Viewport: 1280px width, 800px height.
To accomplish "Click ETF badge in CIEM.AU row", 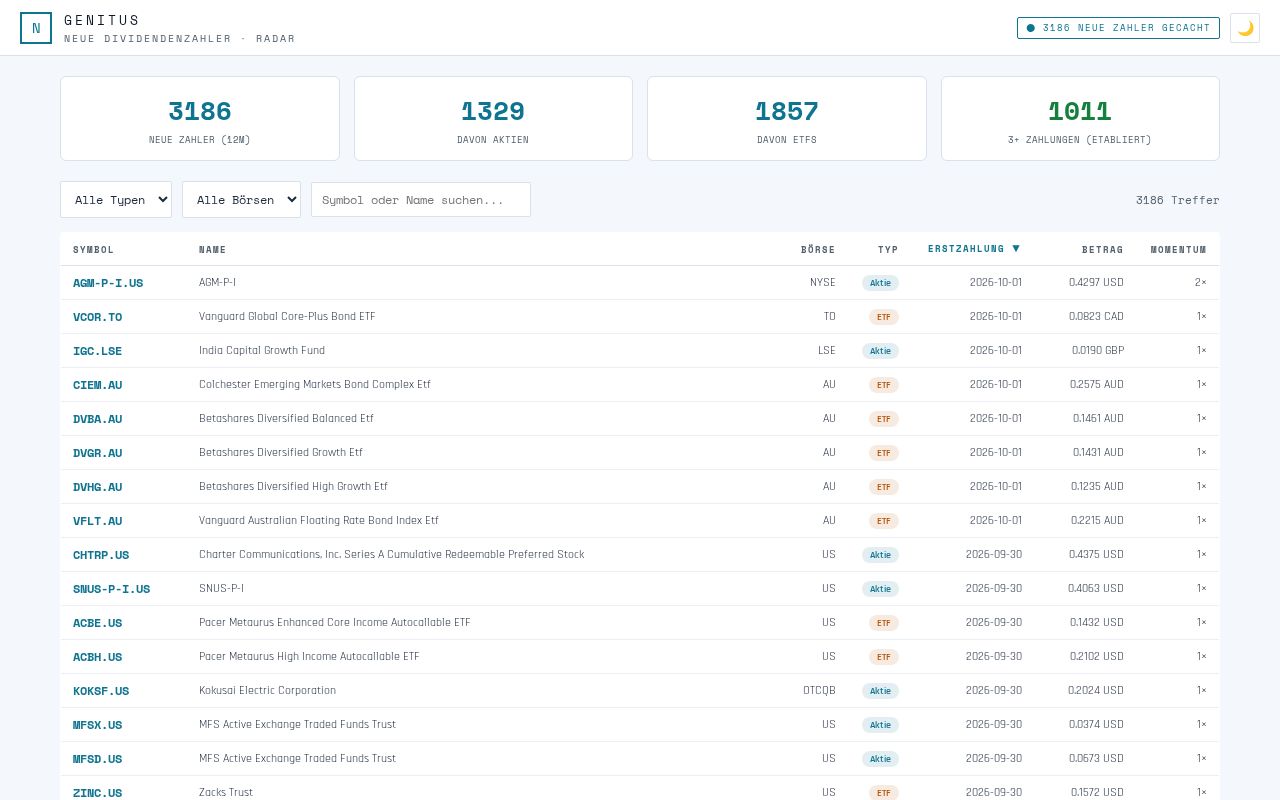I will [884, 385].
